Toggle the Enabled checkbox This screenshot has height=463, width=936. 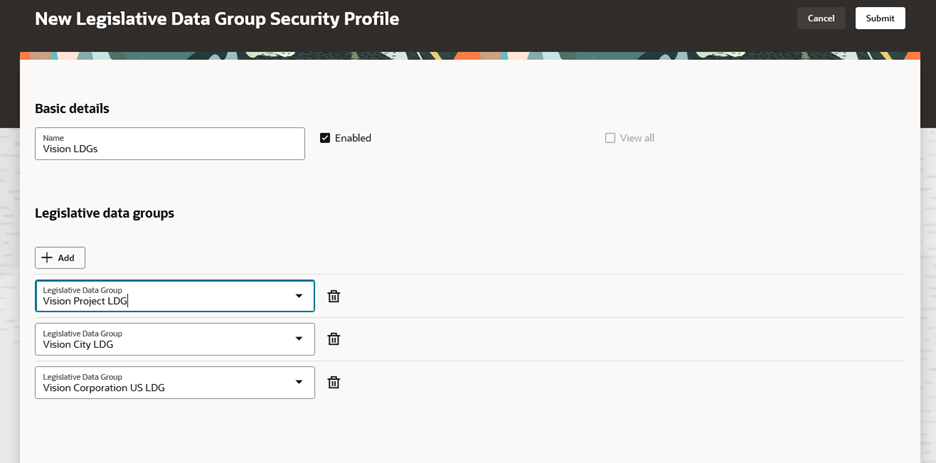[325, 138]
